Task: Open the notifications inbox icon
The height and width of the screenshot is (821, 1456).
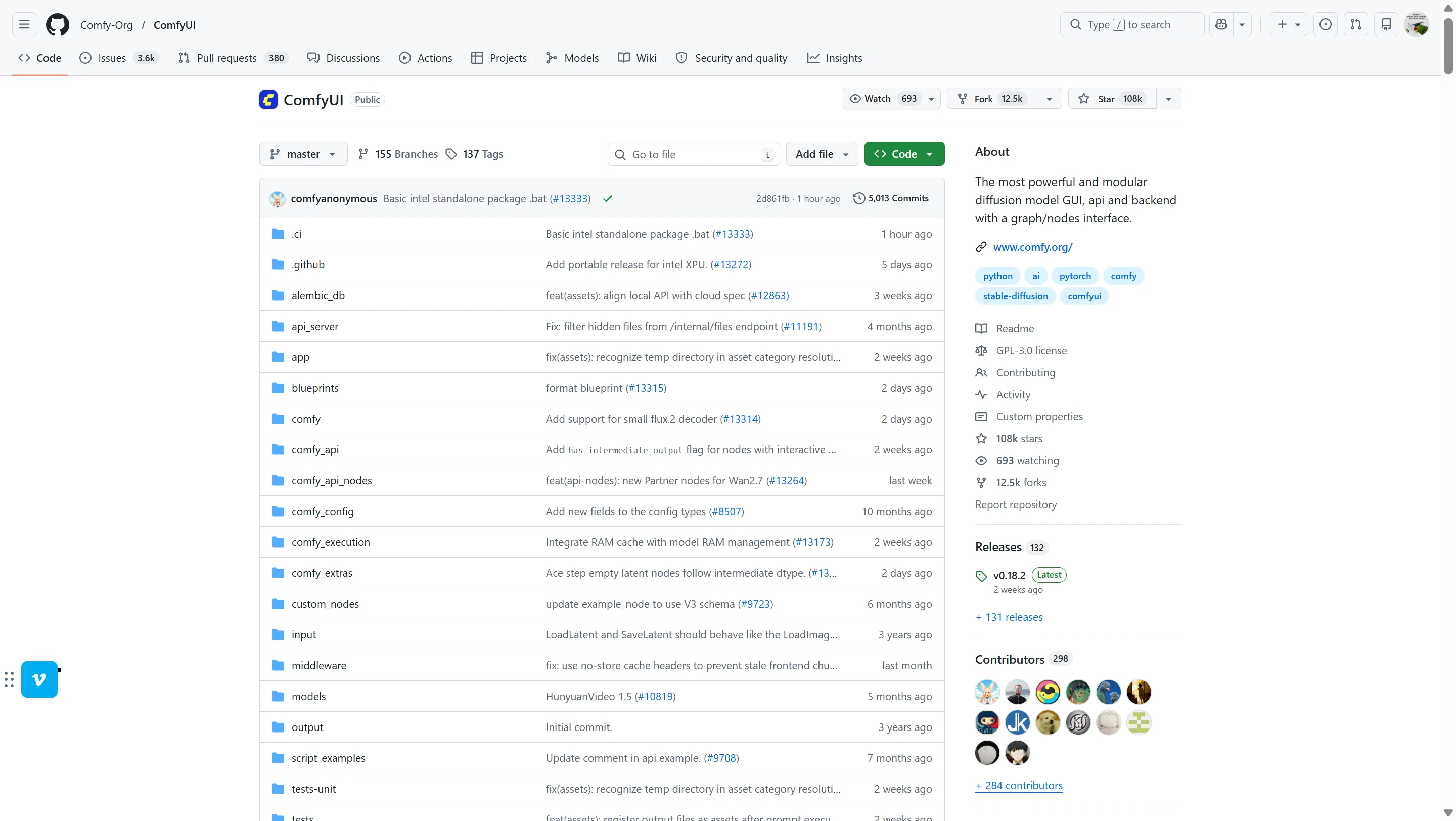Action: point(1386,24)
